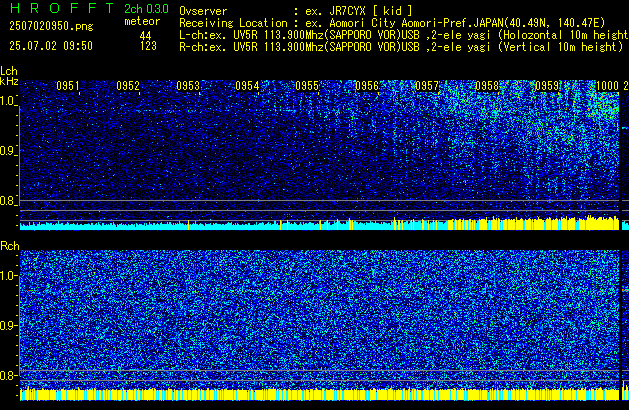The width and height of the screenshot is (629, 410).
Task: Select the 0954 time marker
Action: (x=247, y=86)
